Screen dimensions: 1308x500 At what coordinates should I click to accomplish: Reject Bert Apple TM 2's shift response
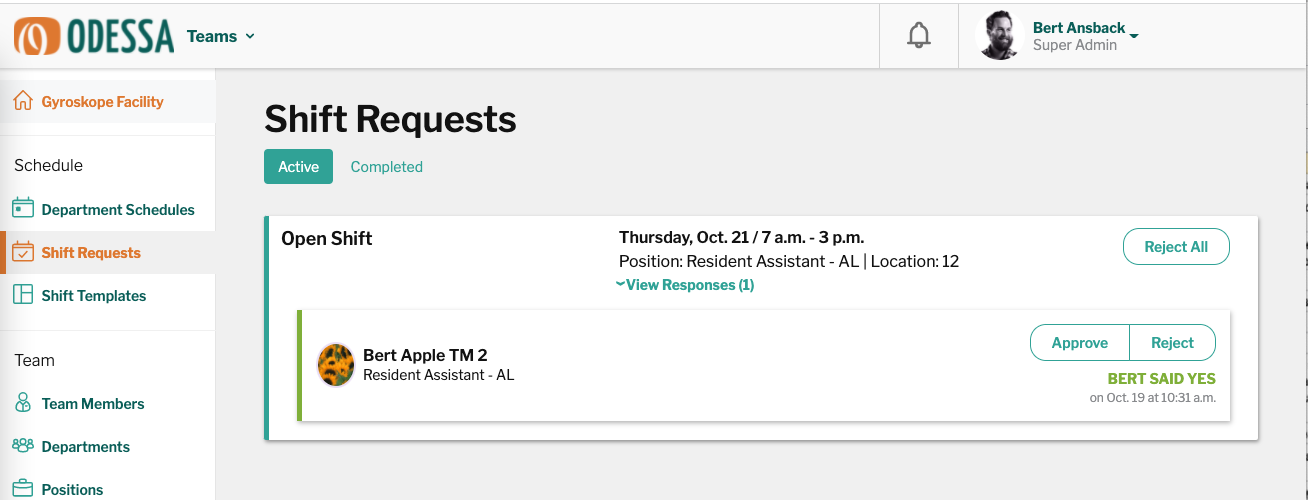click(x=1172, y=343)
